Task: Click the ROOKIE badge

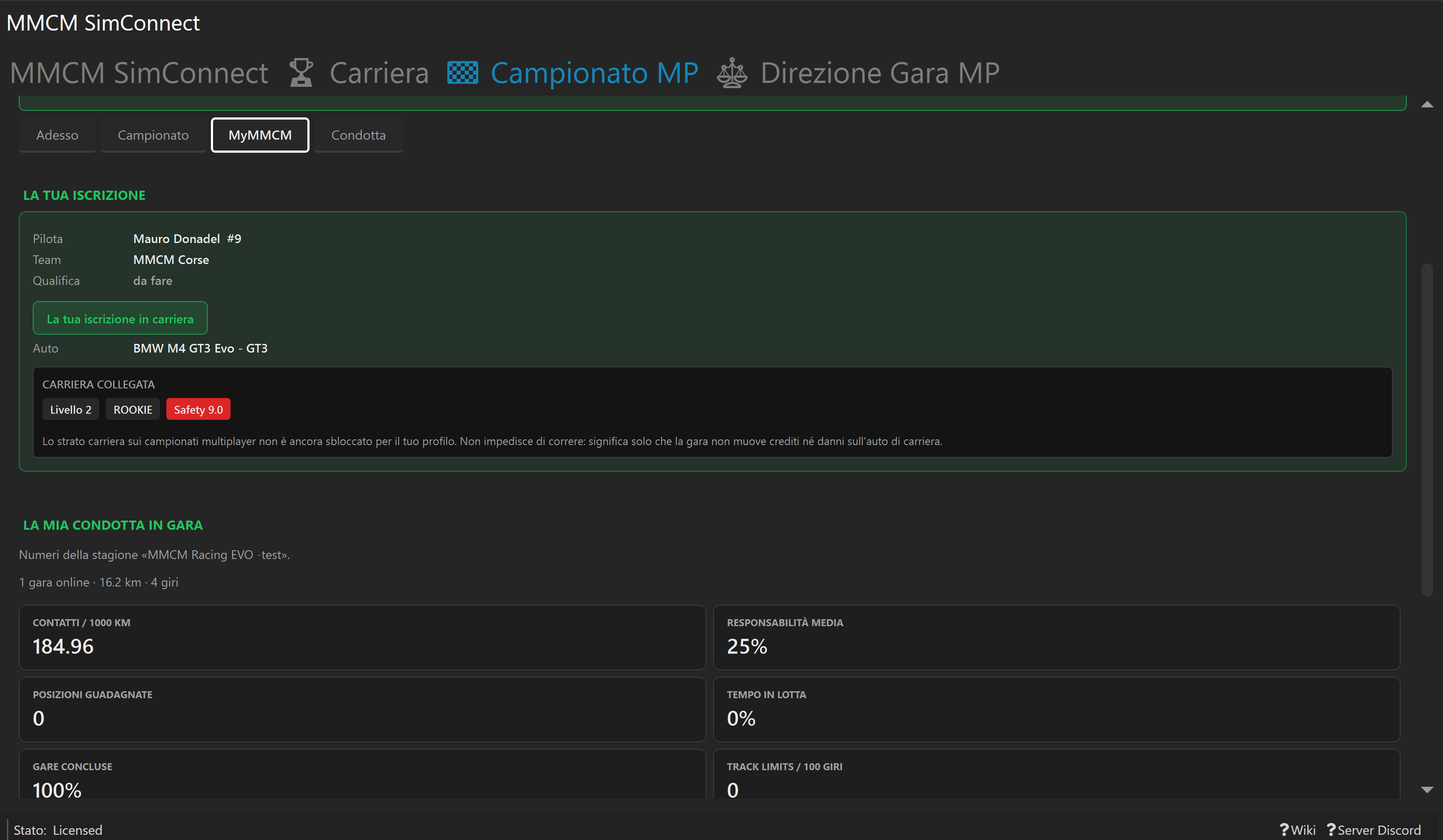Action: [133, 409]
